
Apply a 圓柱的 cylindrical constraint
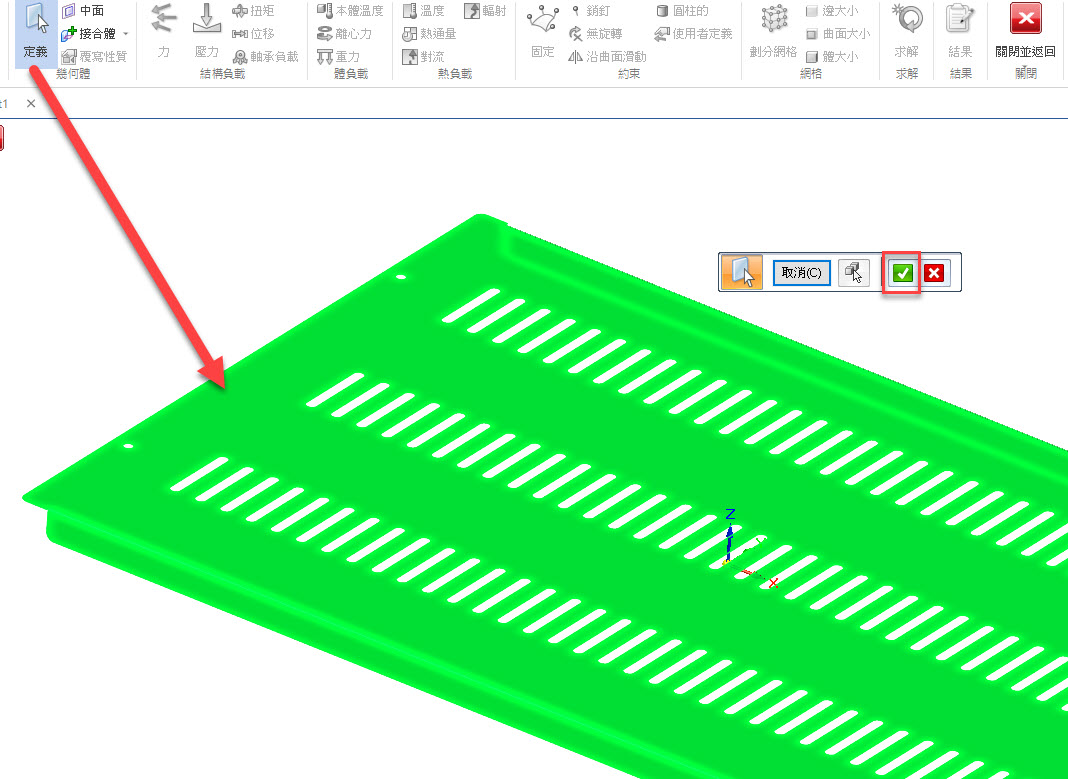(682, 11)
